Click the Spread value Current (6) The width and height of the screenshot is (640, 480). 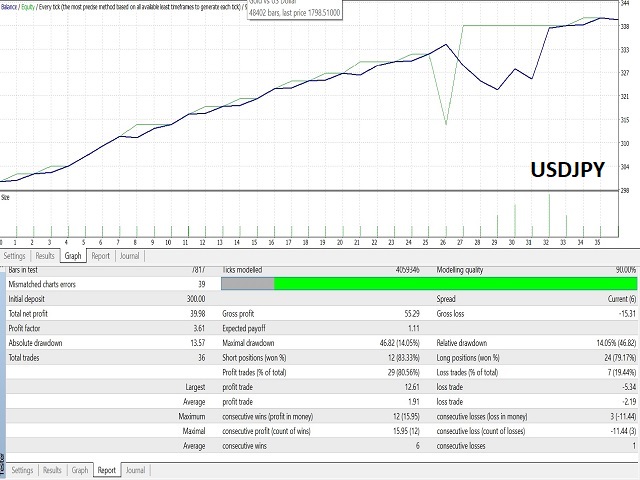click(622, 299)
